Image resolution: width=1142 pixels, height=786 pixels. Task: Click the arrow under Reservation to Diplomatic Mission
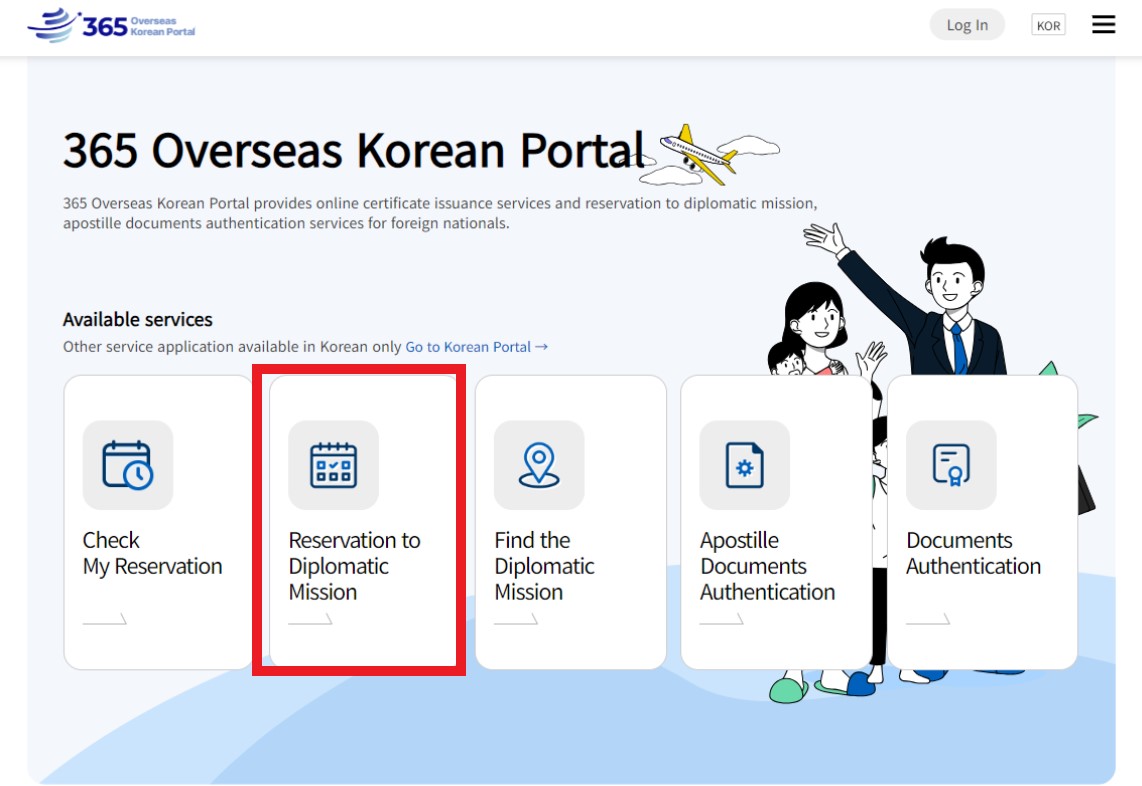[311, 619]
